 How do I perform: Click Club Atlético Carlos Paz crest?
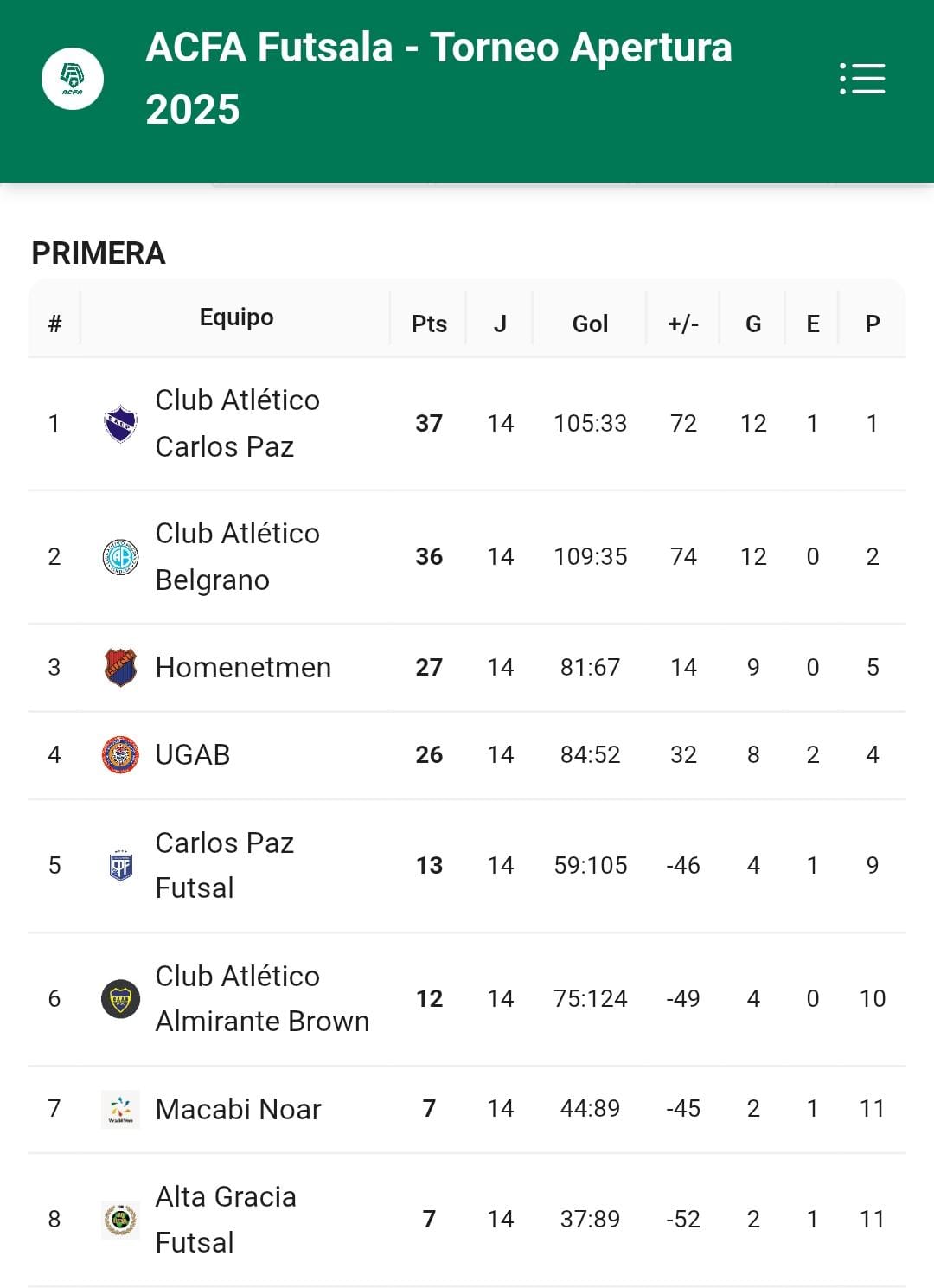(x=120, y=424)
